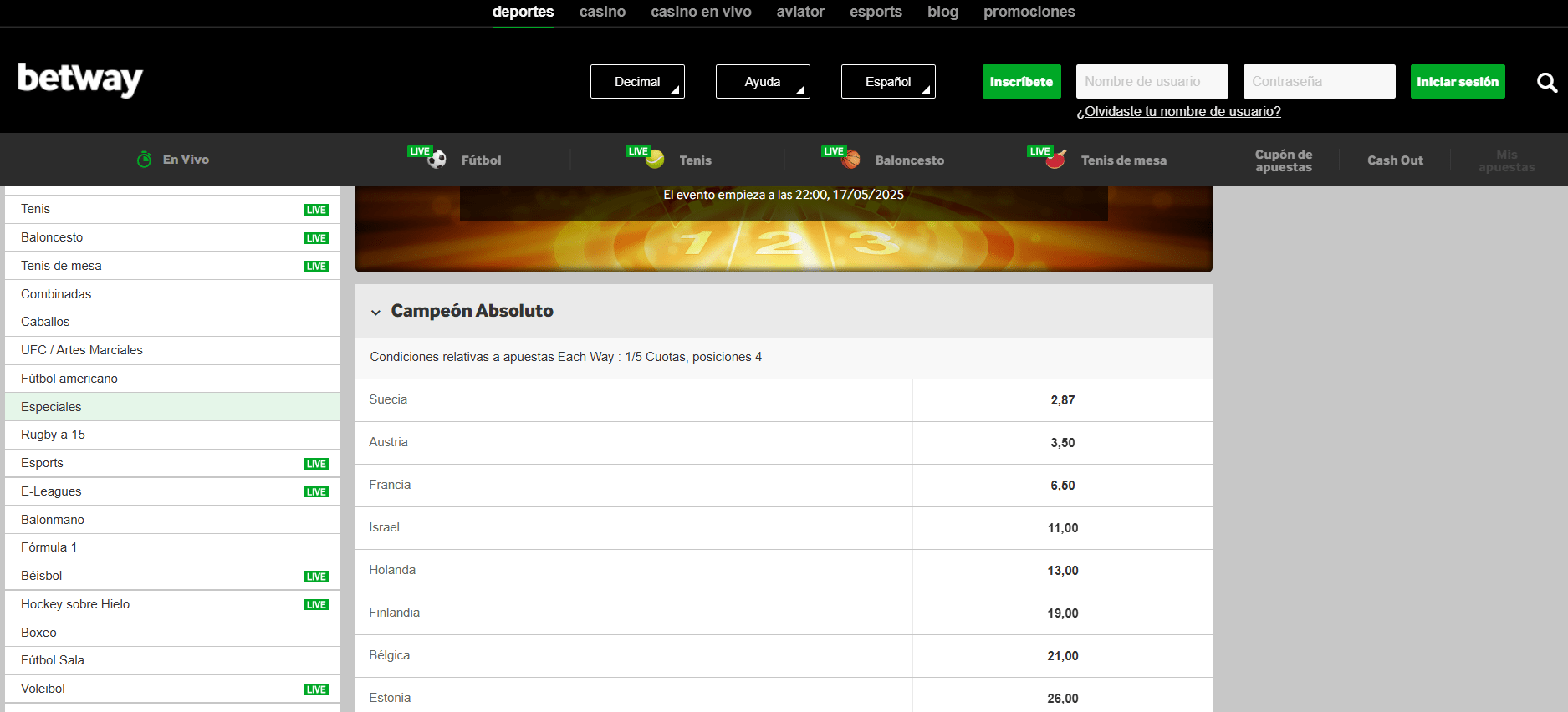Screen dimensions: 1568x712
Task: Click the Tenis de mesa paddle icon
Action: tap(1056, 160)
